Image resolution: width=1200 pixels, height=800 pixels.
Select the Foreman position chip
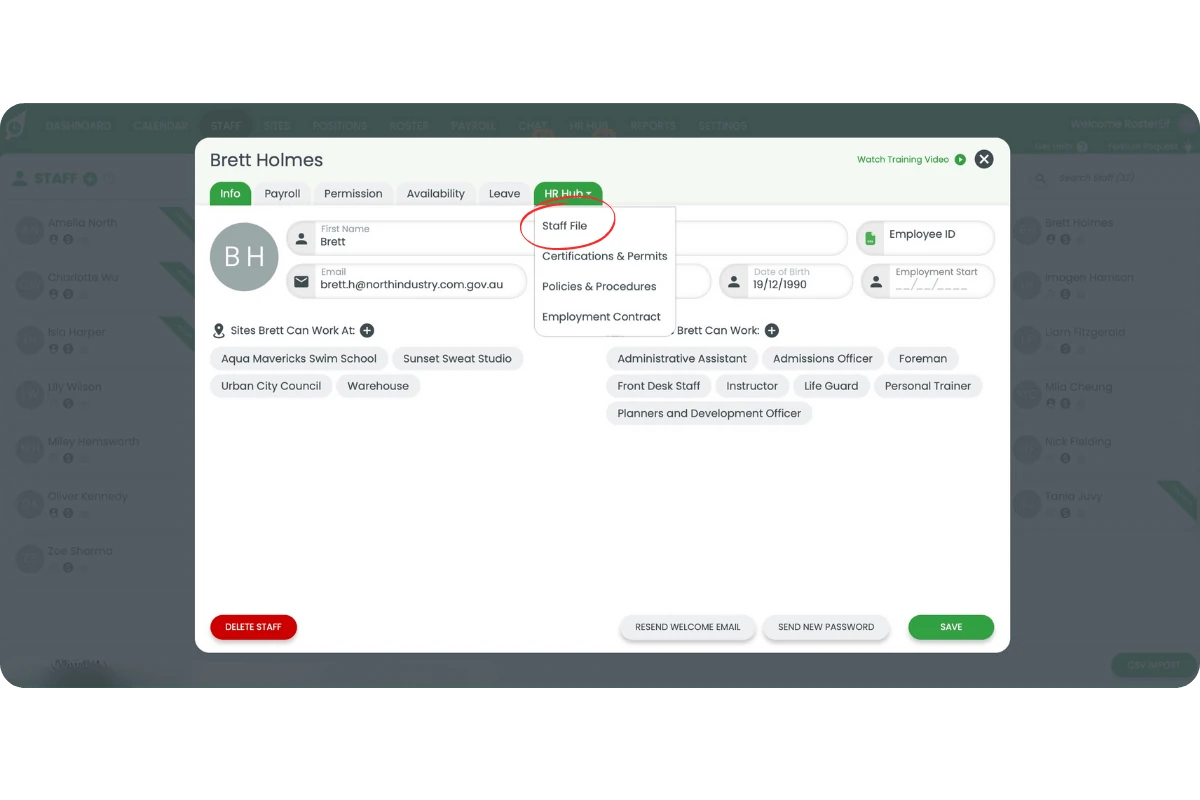coord(923,359)
